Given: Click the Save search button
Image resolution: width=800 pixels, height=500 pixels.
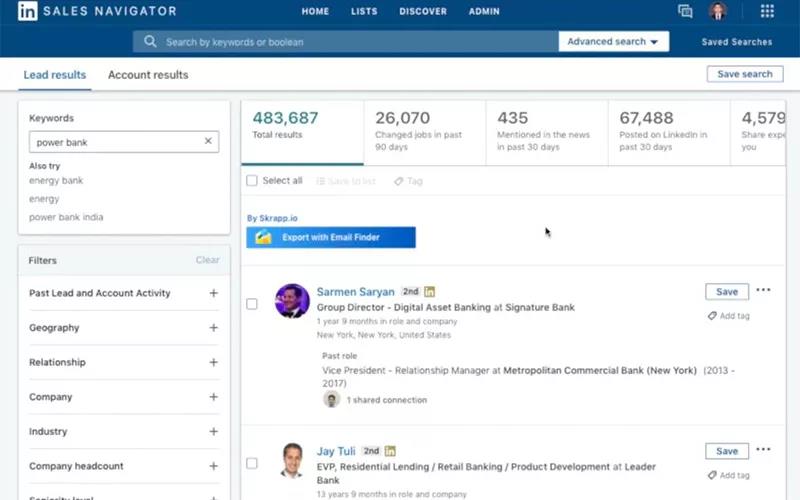Looking at the screenshot, I should 744,74.
